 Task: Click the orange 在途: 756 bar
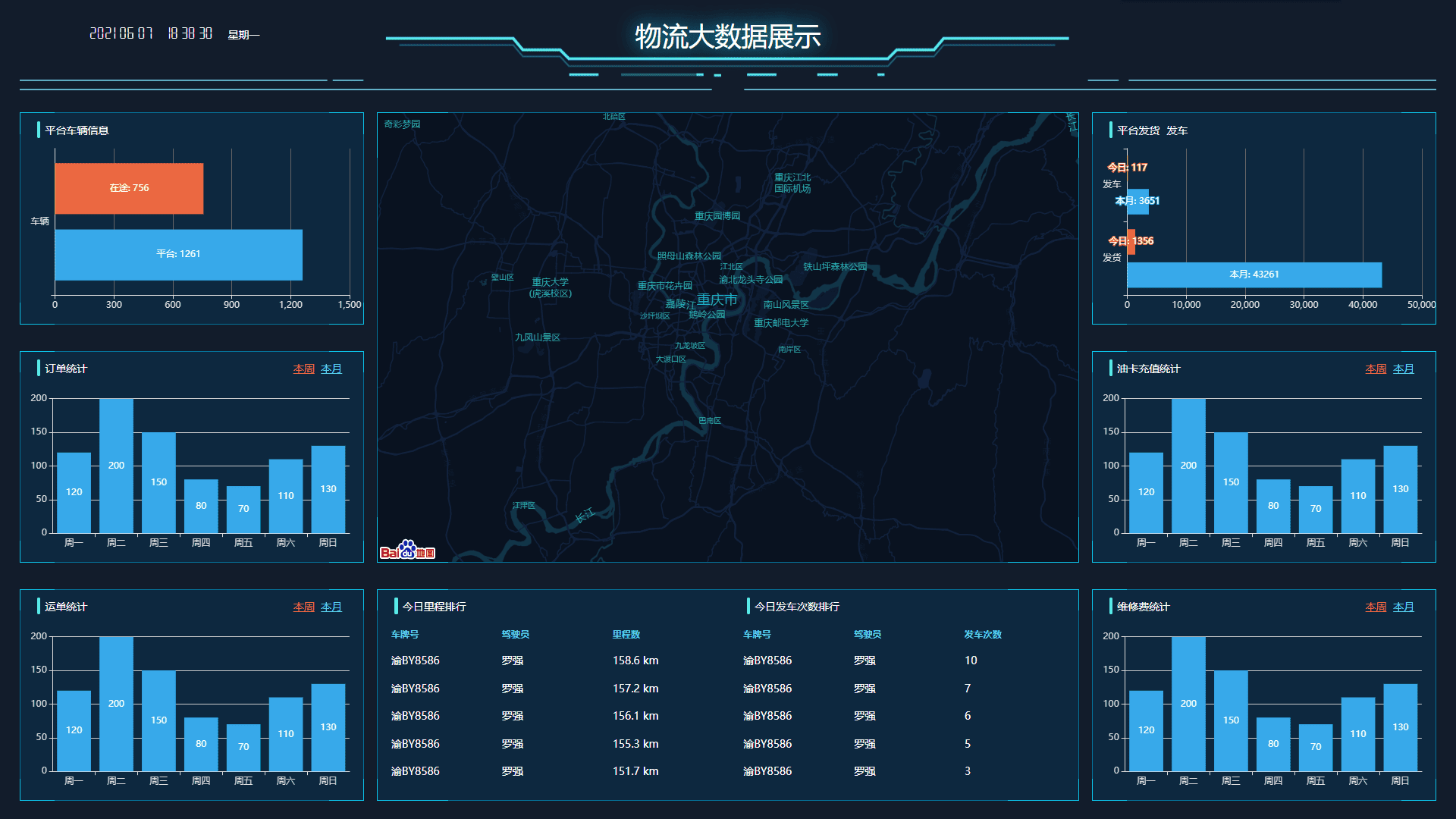[x=129, y=188]
